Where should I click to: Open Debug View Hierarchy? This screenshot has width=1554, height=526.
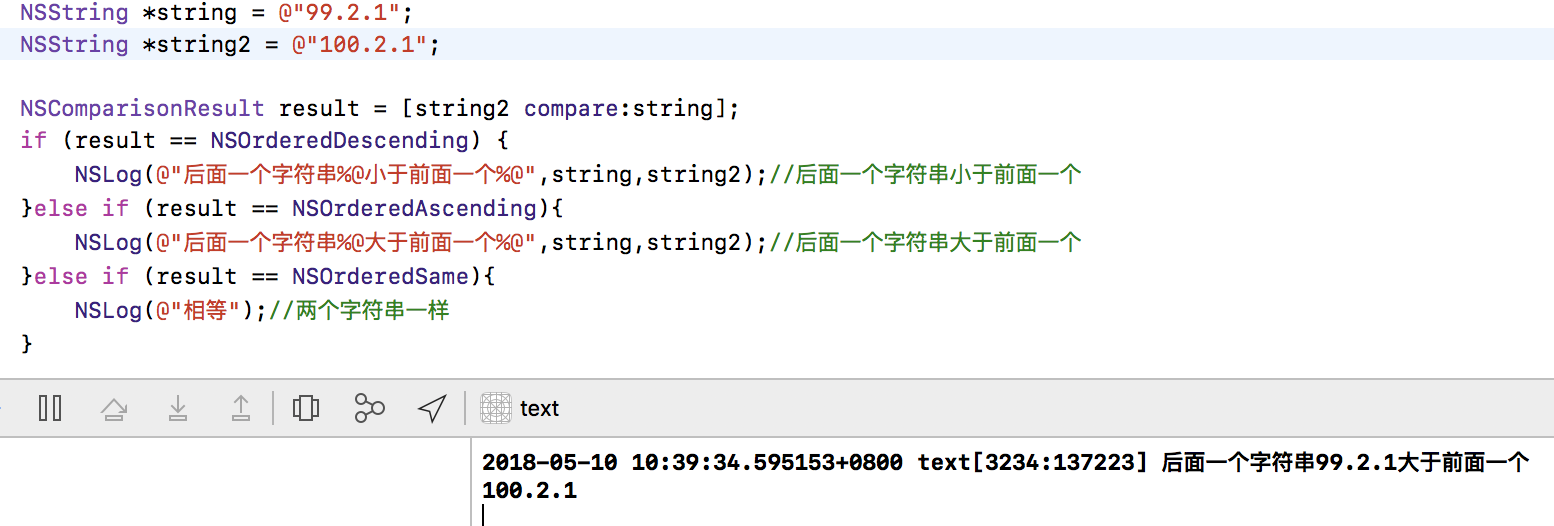point(305,408)
